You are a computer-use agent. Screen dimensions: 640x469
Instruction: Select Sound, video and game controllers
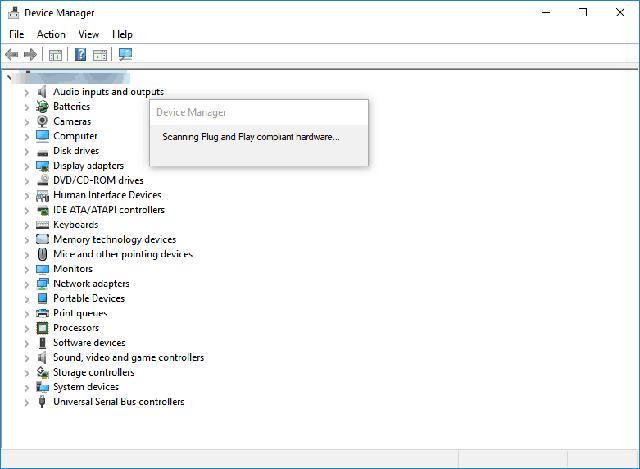tap(129, 358)
